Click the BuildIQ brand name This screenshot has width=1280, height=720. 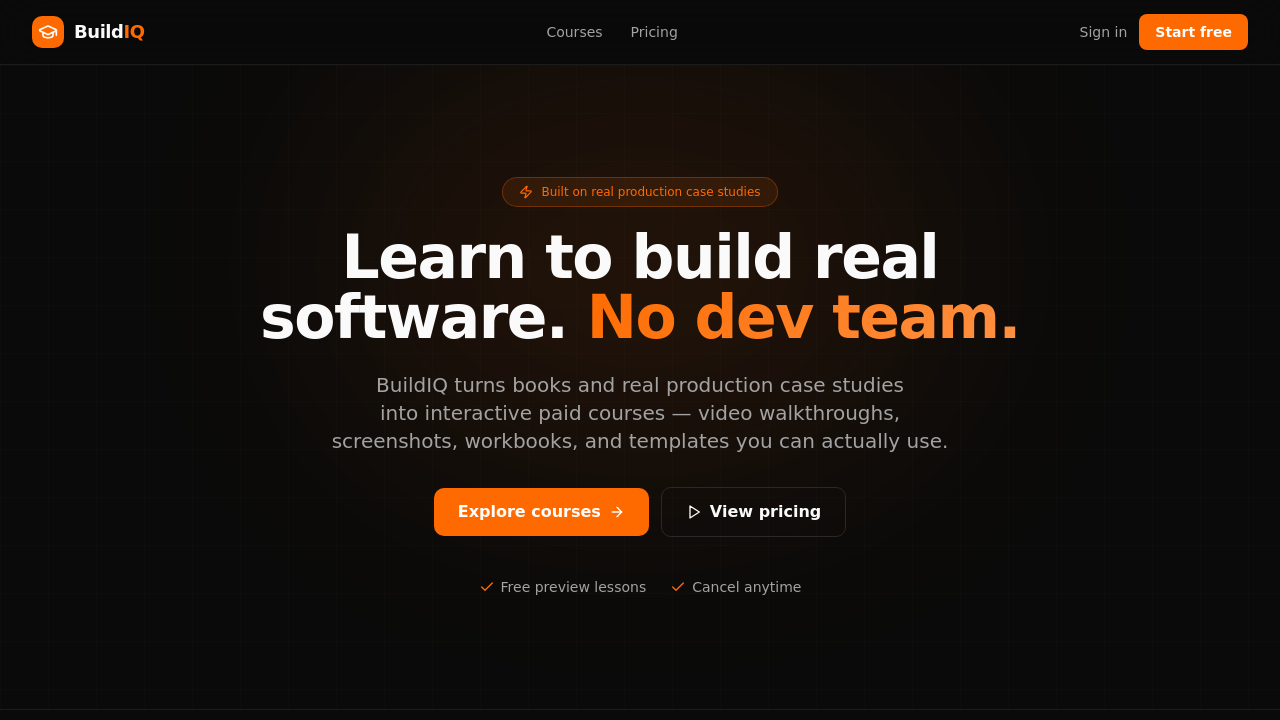pyautogui.click(x=109, y=32)
